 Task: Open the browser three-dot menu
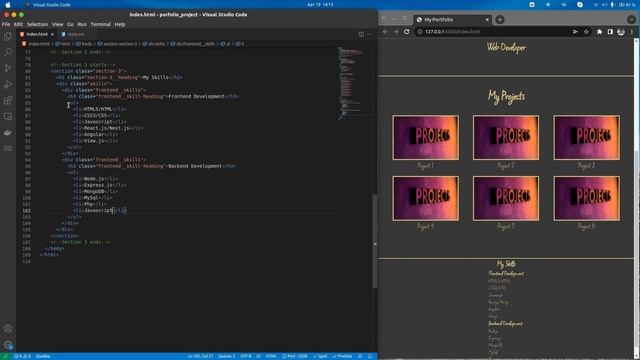point(631,31)
